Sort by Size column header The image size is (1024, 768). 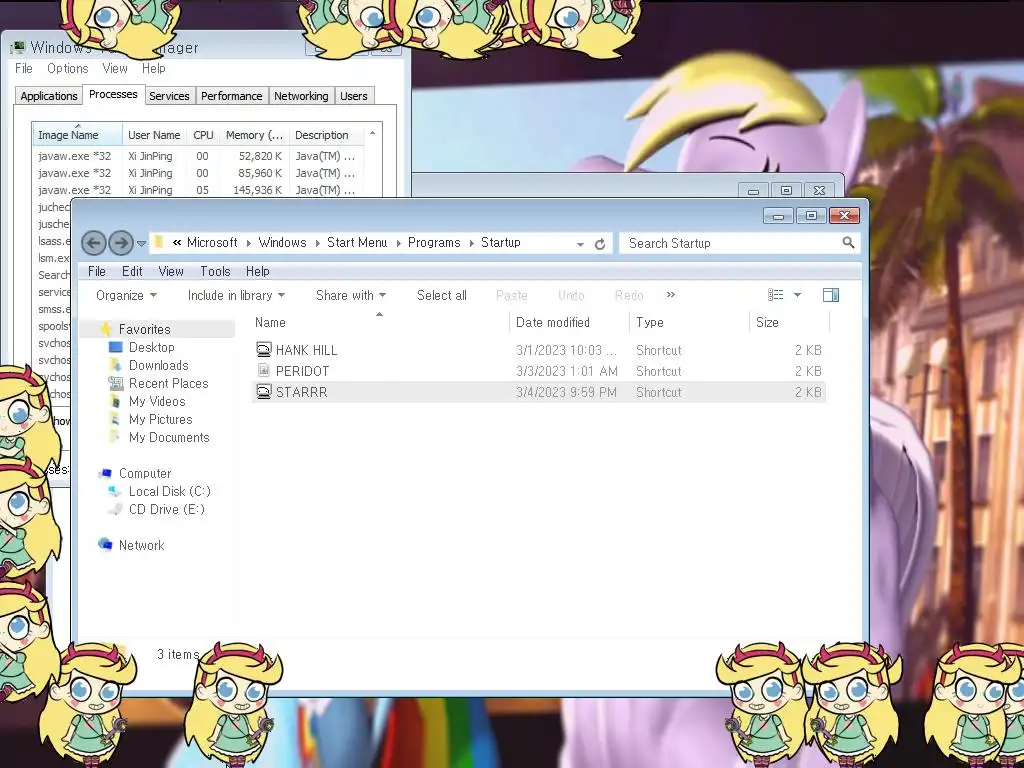(x=789, y=322)
